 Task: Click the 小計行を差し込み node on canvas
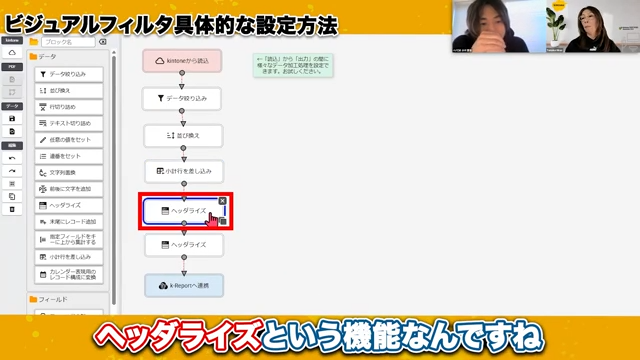(x=184, y=171)
